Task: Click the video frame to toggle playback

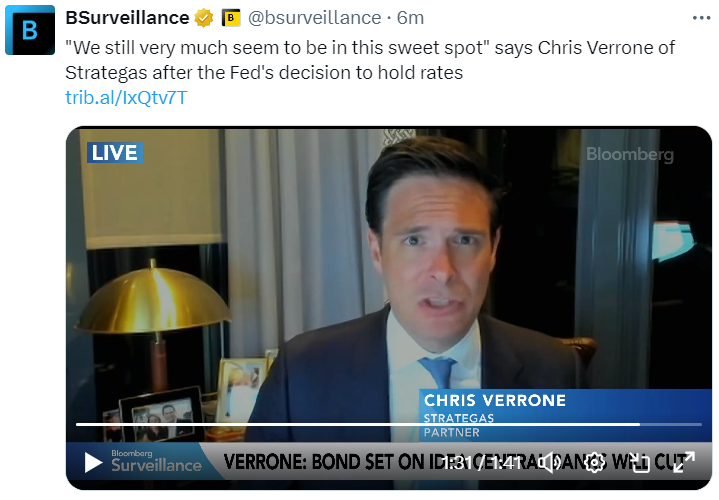Action: [x=389, y=275]
